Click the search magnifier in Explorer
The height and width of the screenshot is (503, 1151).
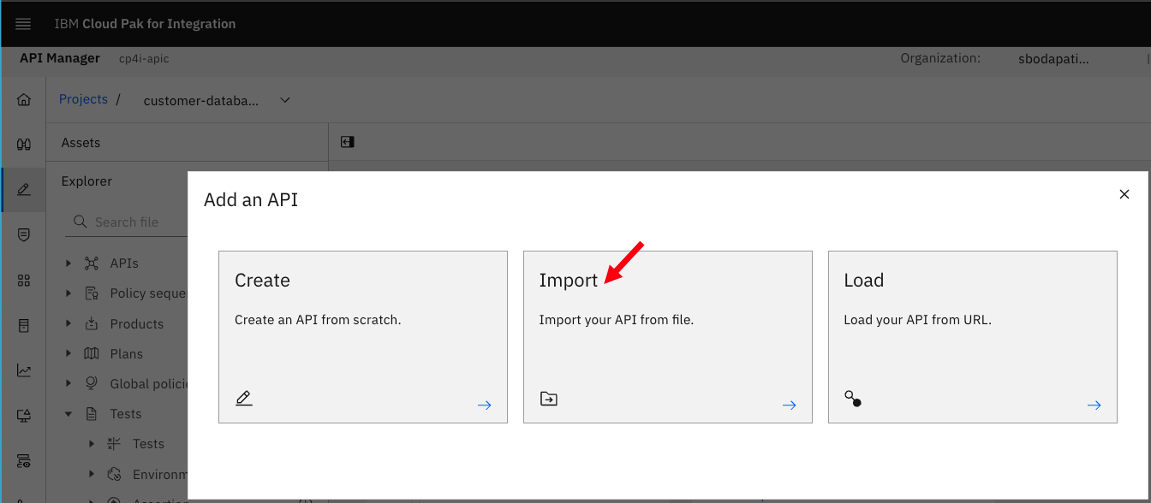[x=79, y=222]
